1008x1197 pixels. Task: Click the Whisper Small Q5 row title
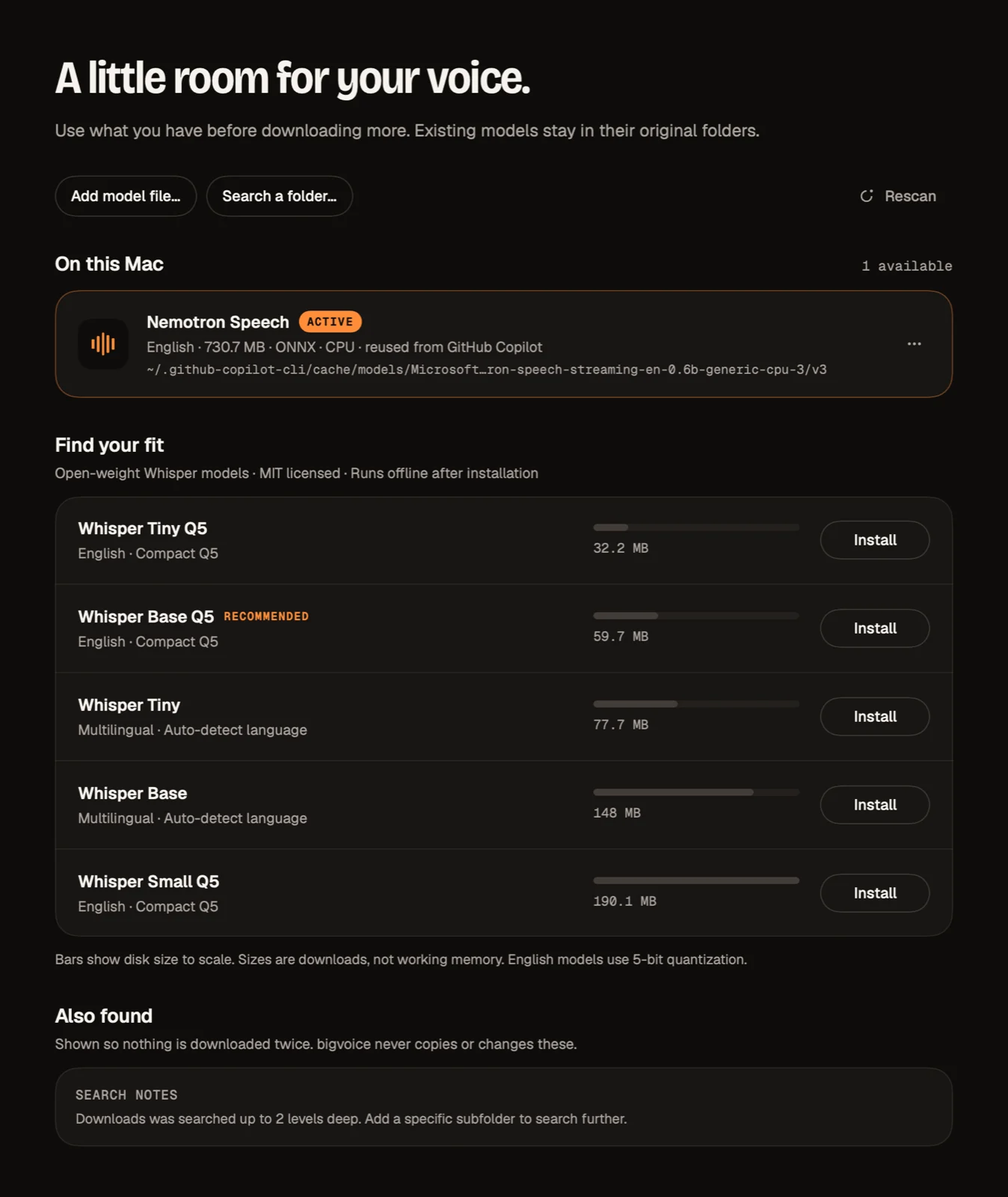click(x=149, y=881)
